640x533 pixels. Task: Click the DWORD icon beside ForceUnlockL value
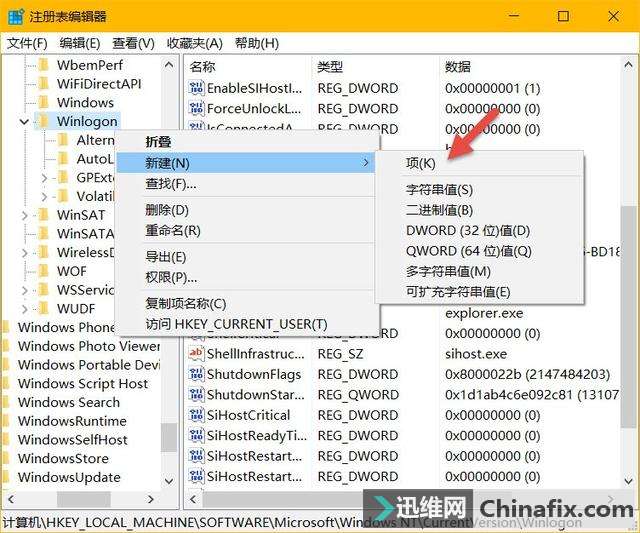coord(196,108)
